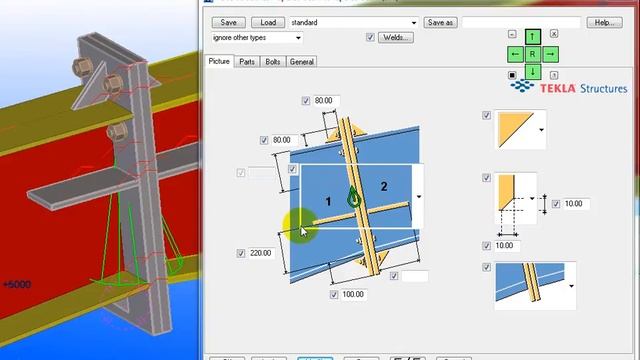Click the empty field right of 100.00

point(415,276)
